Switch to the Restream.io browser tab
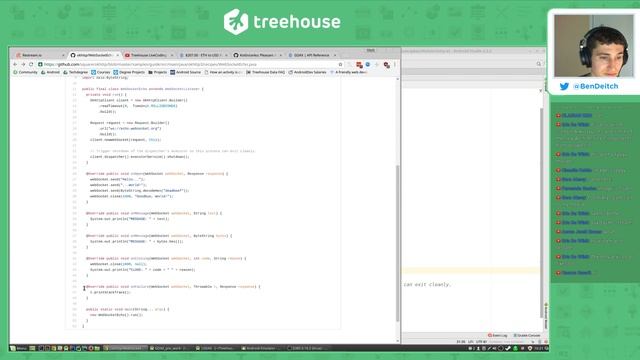This screenshot has width=640, height=360. click(x=39, y=55)
